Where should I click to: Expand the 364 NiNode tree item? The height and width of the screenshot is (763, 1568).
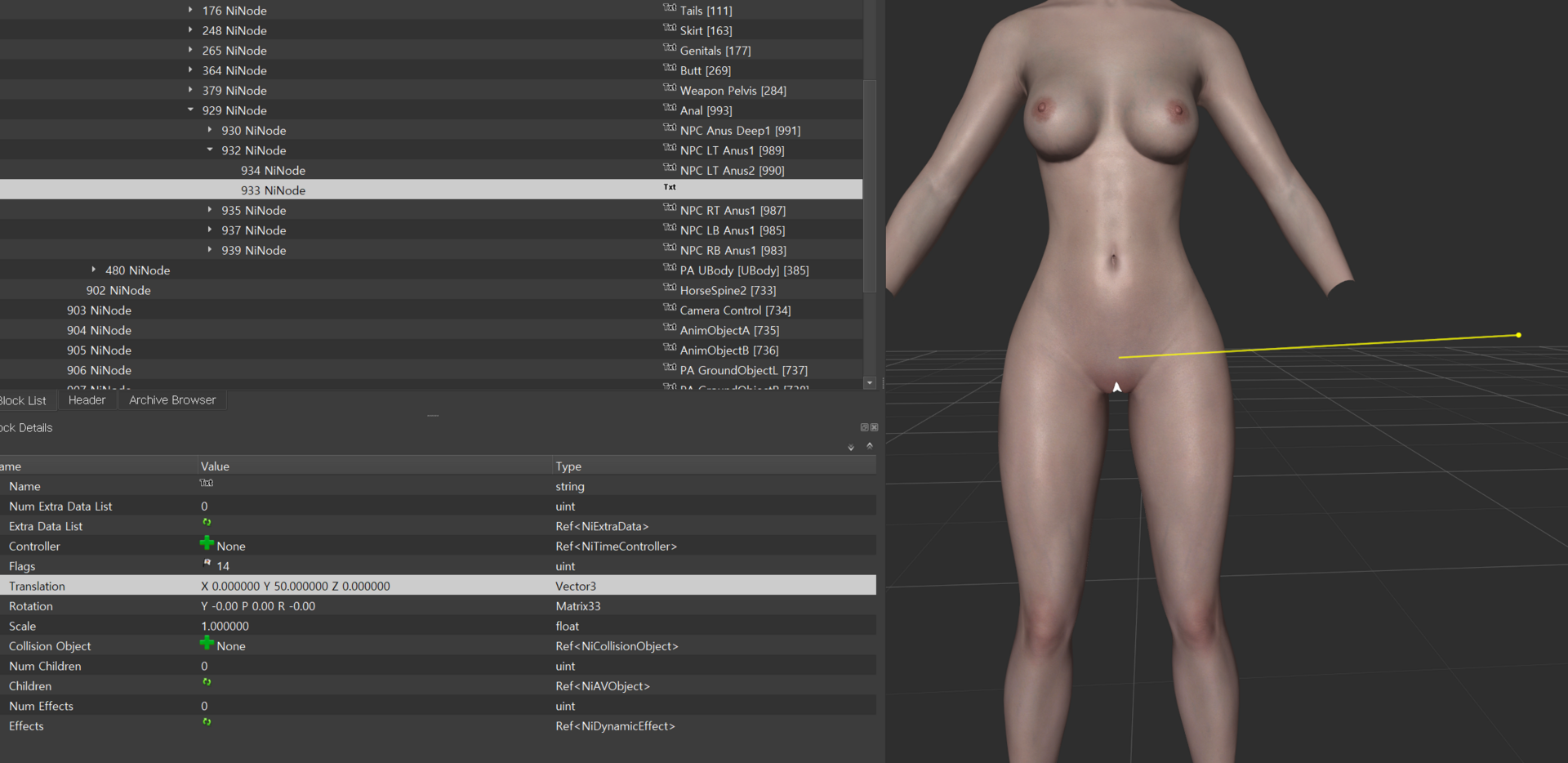[190, 70]
